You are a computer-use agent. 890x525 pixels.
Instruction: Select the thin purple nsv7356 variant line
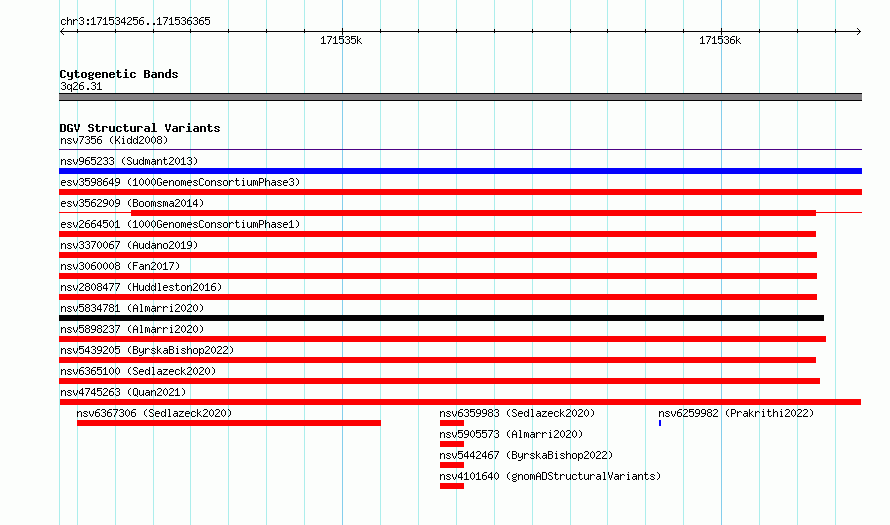tap(460, 150)
